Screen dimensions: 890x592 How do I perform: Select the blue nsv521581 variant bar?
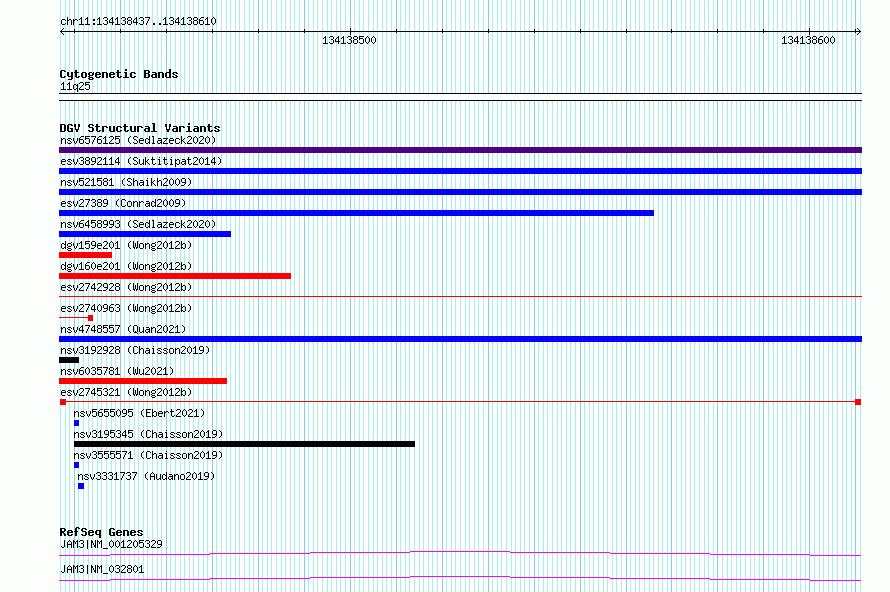[460, 192]
